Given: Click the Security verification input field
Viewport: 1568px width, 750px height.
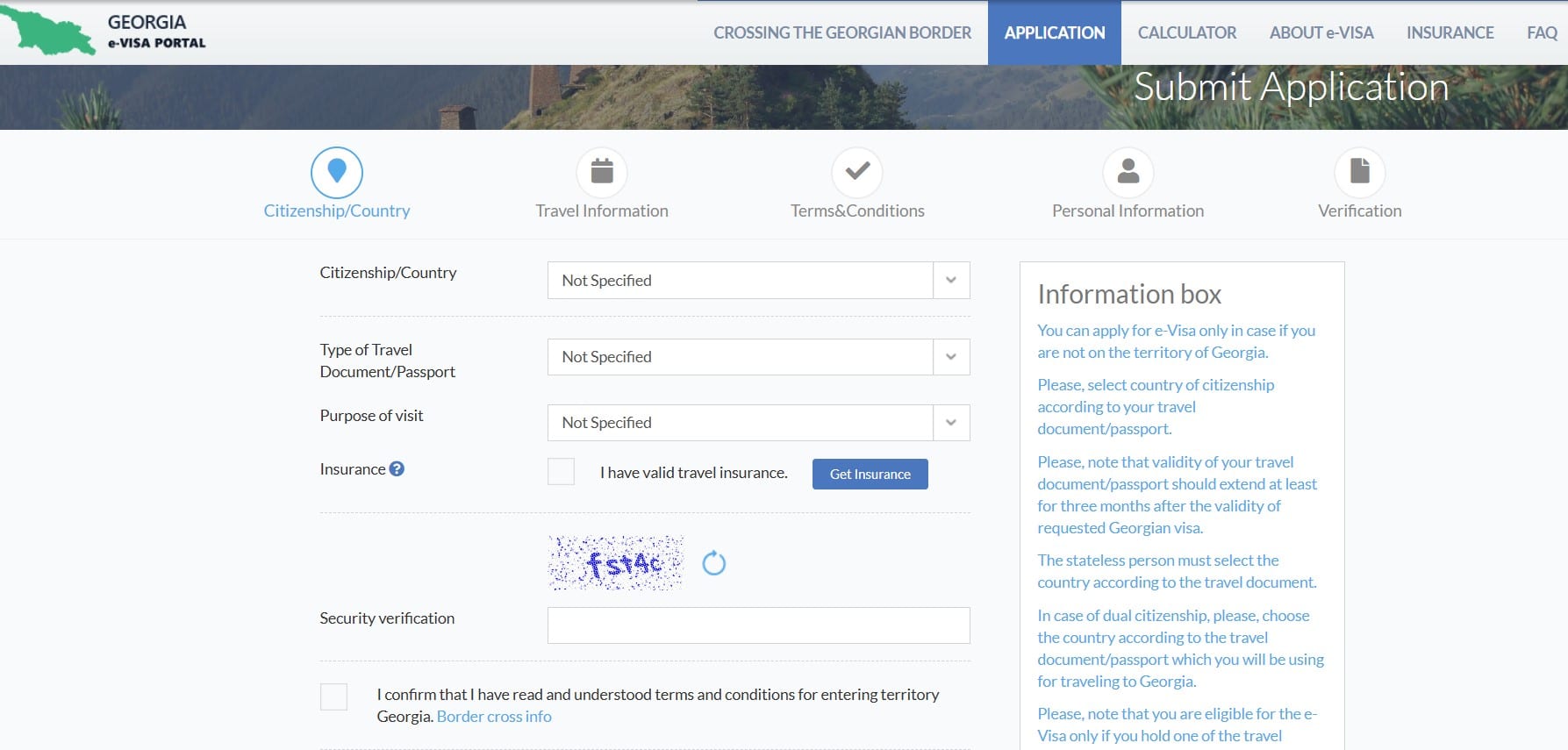Looking at the screenshot, I should [758, 625].
